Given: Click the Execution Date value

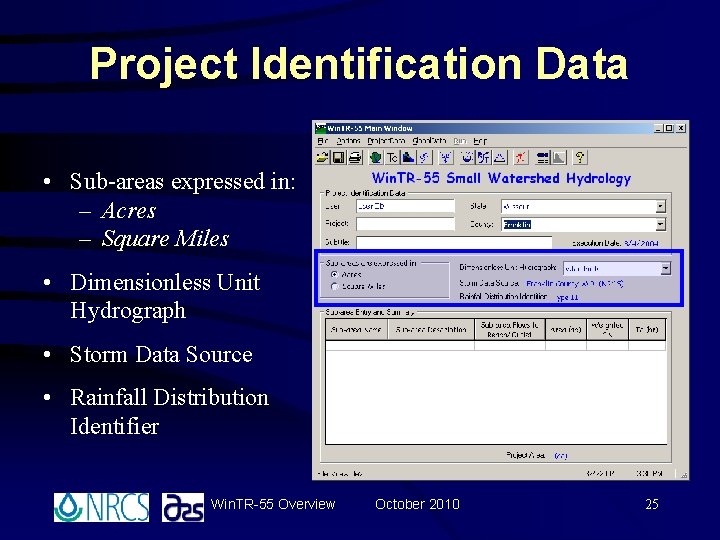Looking at the screenshot, I should click(641, 243).
